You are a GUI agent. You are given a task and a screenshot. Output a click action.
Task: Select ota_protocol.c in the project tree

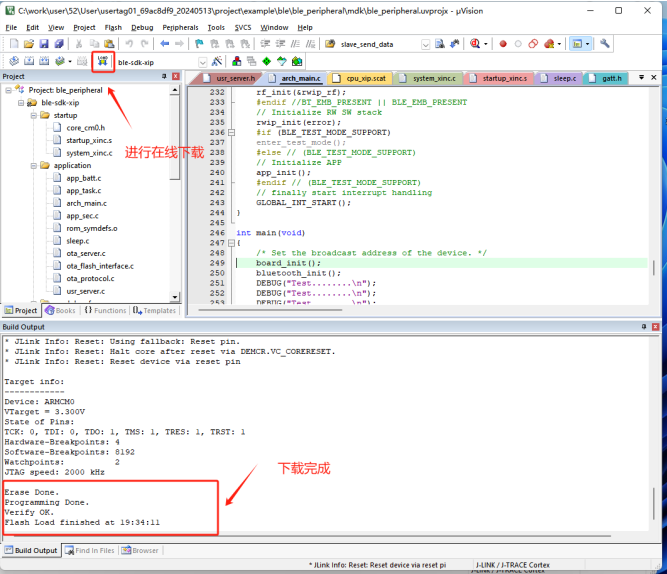coord(90,279)
